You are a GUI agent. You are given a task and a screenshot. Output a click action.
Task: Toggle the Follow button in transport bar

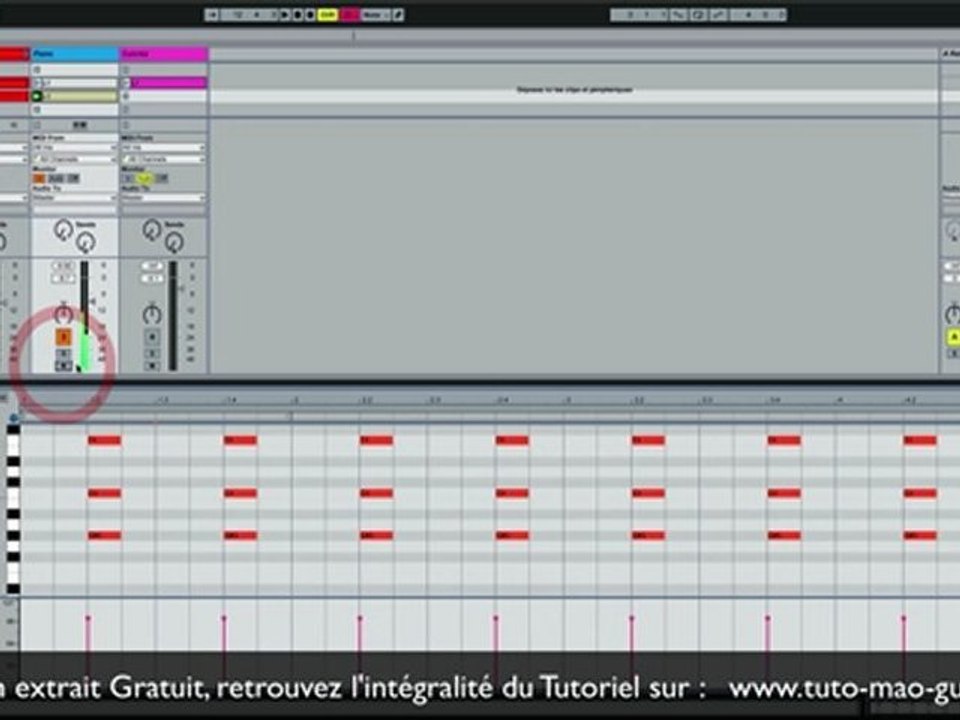pos(211,14)
